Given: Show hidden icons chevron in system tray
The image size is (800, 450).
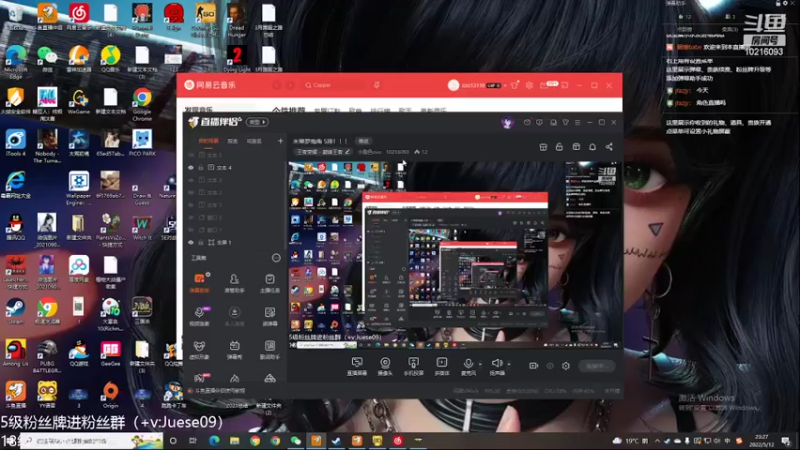Looking at the screenshot, I should click(657, 440).
